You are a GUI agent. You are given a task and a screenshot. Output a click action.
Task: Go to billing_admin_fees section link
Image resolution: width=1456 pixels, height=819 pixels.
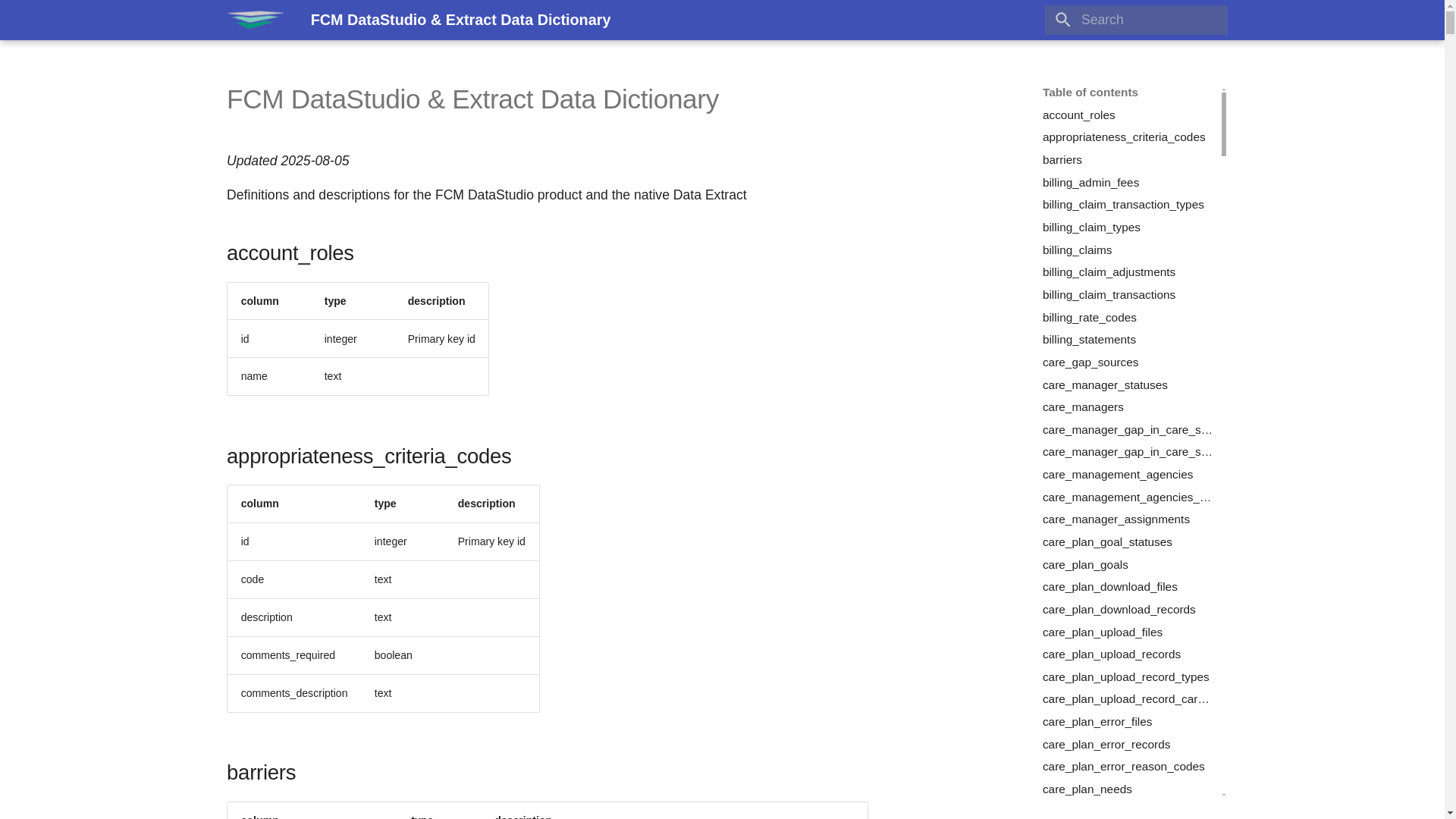click(1090, 183)
